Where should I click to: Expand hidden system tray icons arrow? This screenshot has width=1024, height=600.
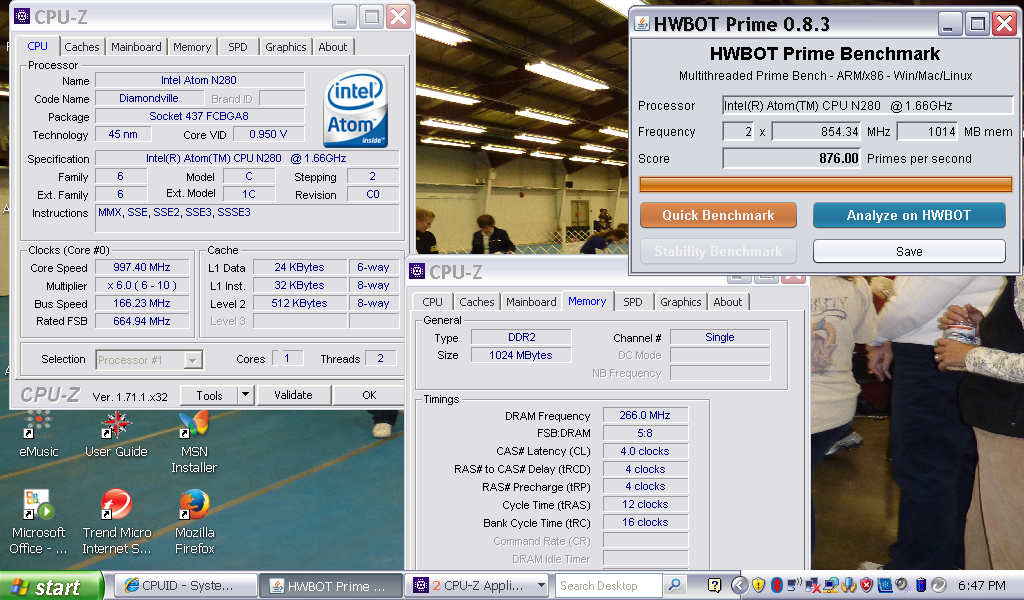coord(740,585)
